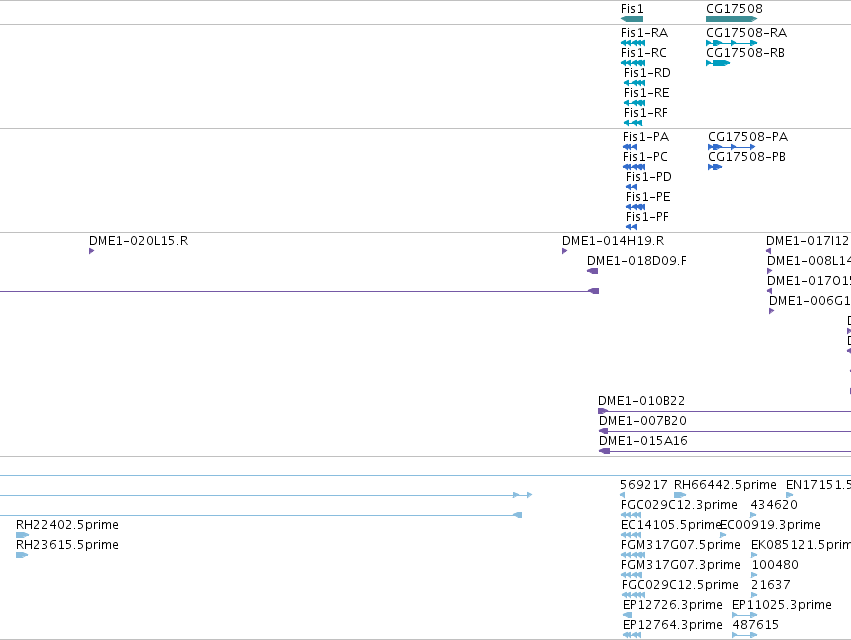
Task: Select clone end DME1-020L15.R
Action: (138, 241)
